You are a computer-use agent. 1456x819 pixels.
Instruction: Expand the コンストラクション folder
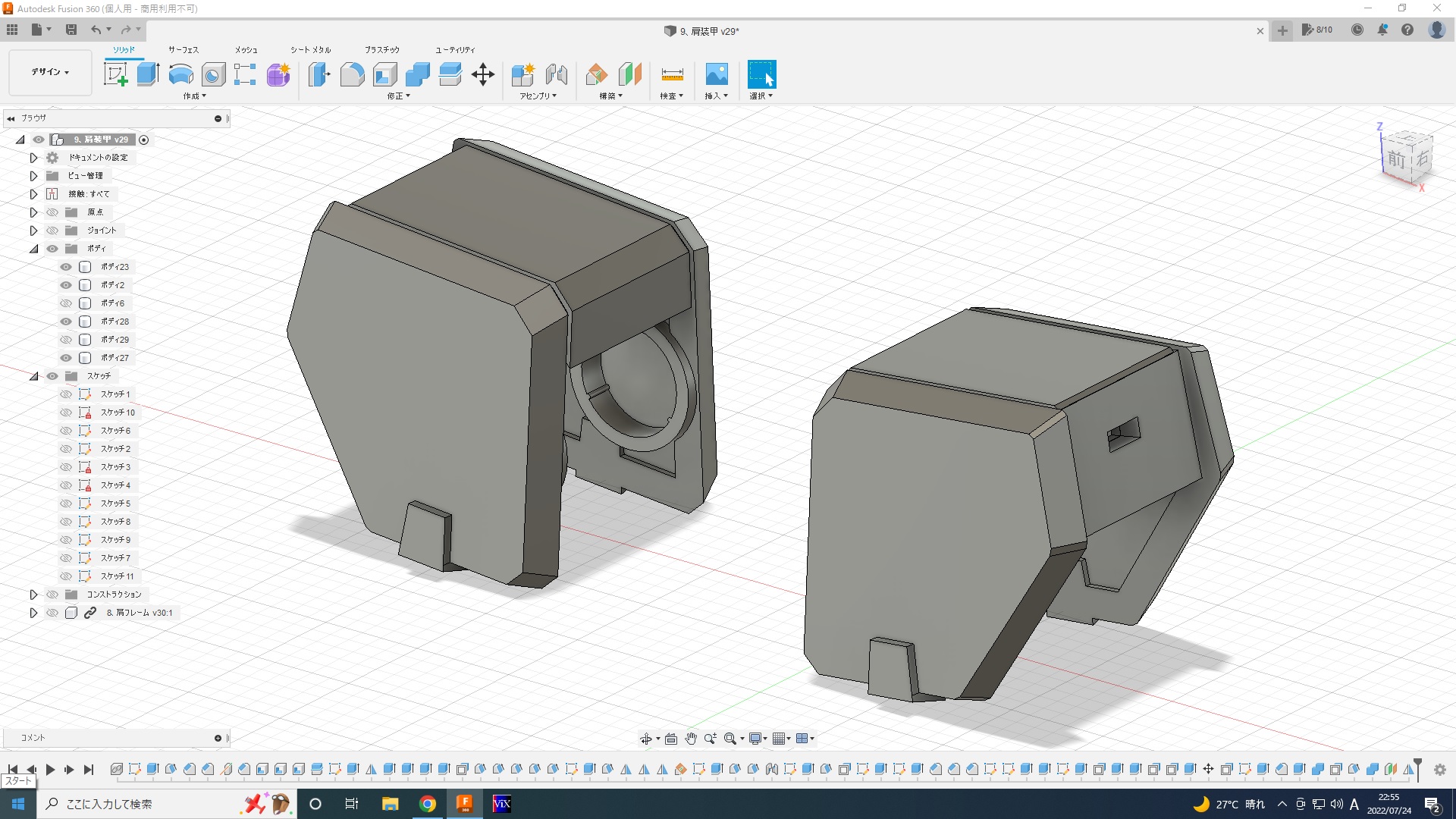point(33,595)
